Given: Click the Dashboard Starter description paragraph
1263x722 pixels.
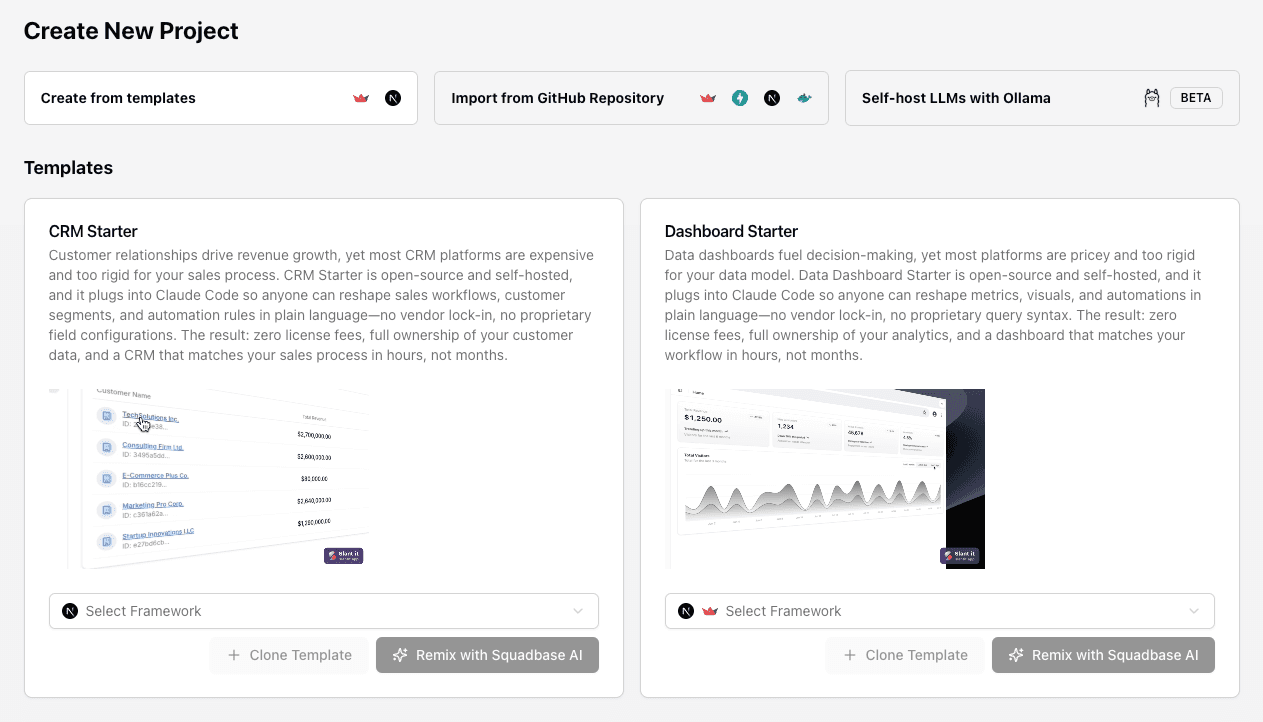Looking at the screenshot, I should 933,305.
